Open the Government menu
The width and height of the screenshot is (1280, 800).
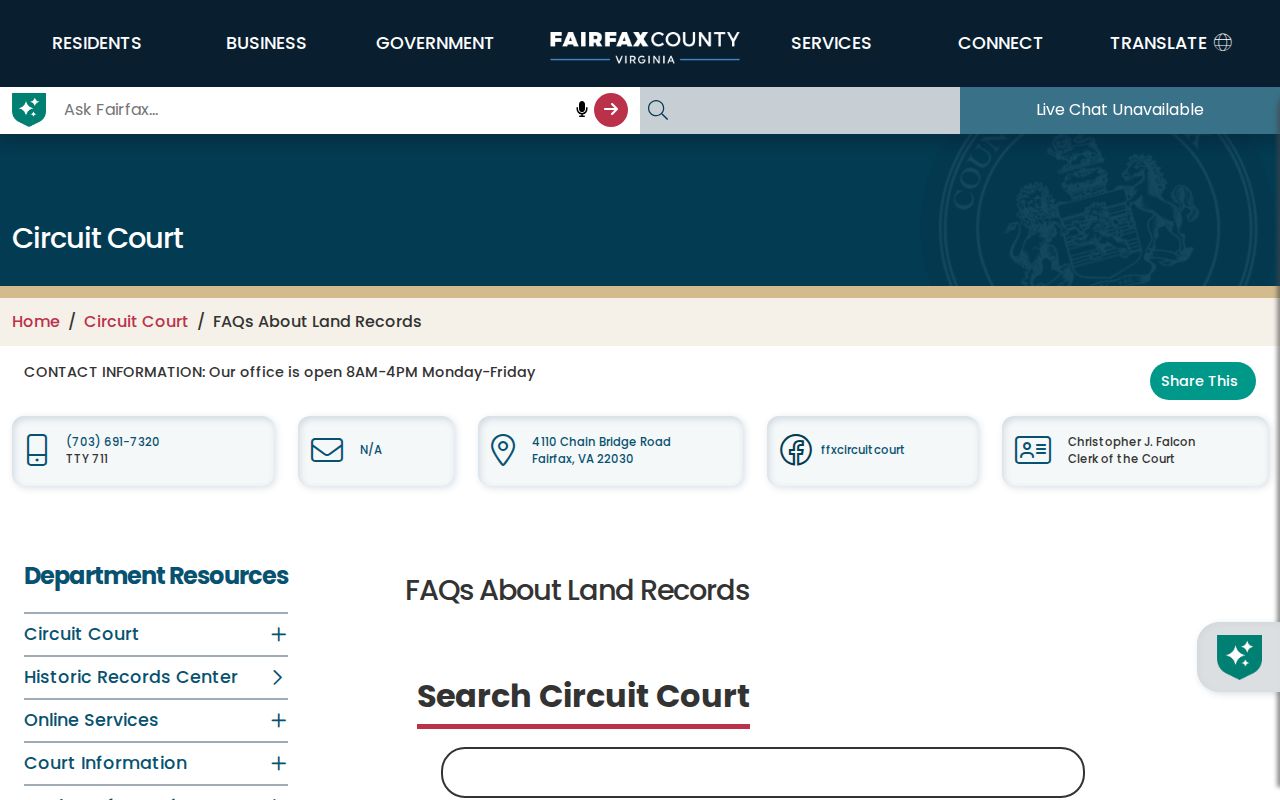point(435,43)
